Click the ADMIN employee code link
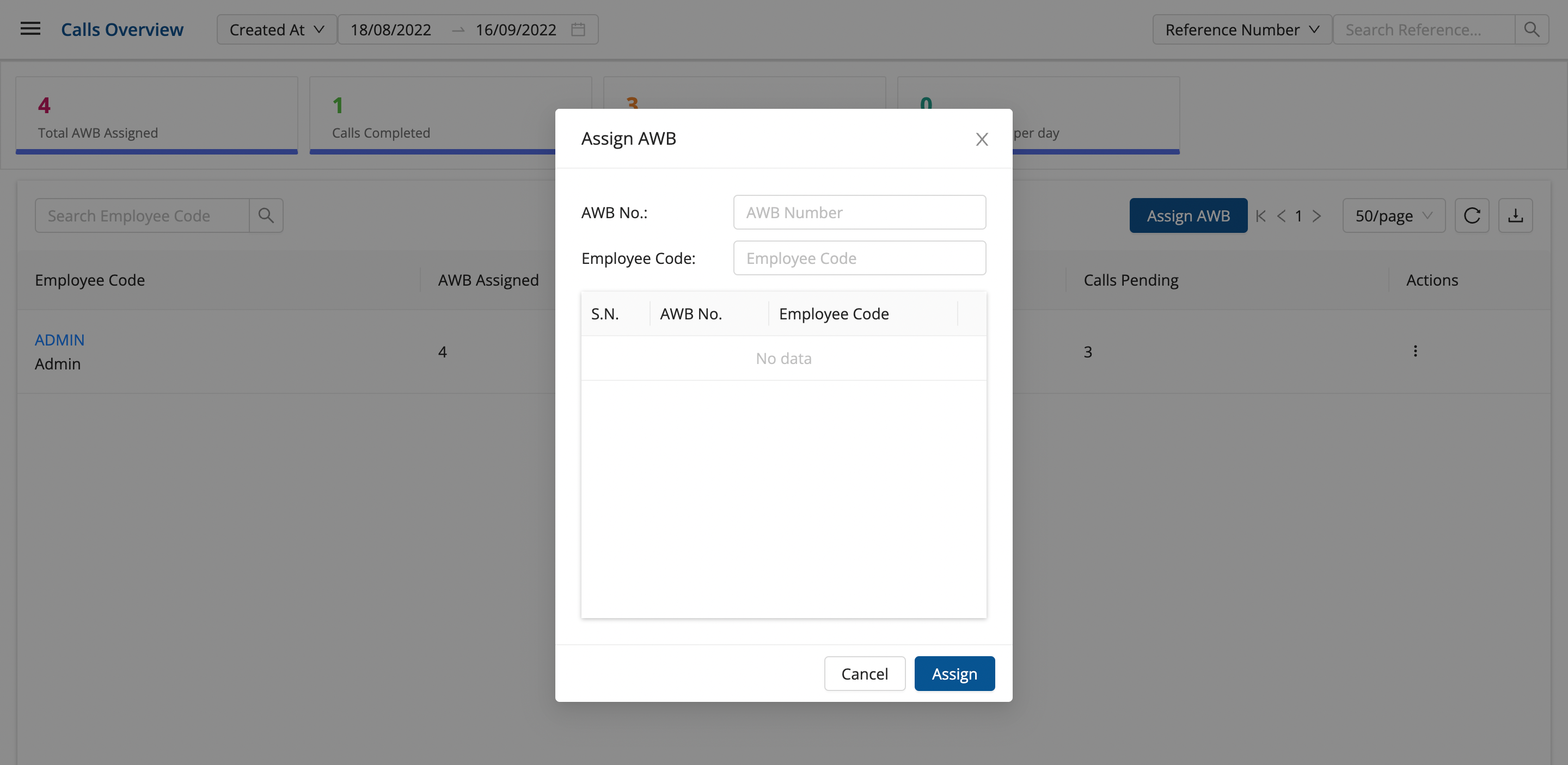Screen dimensions: 1568x765 coord(59,340)
